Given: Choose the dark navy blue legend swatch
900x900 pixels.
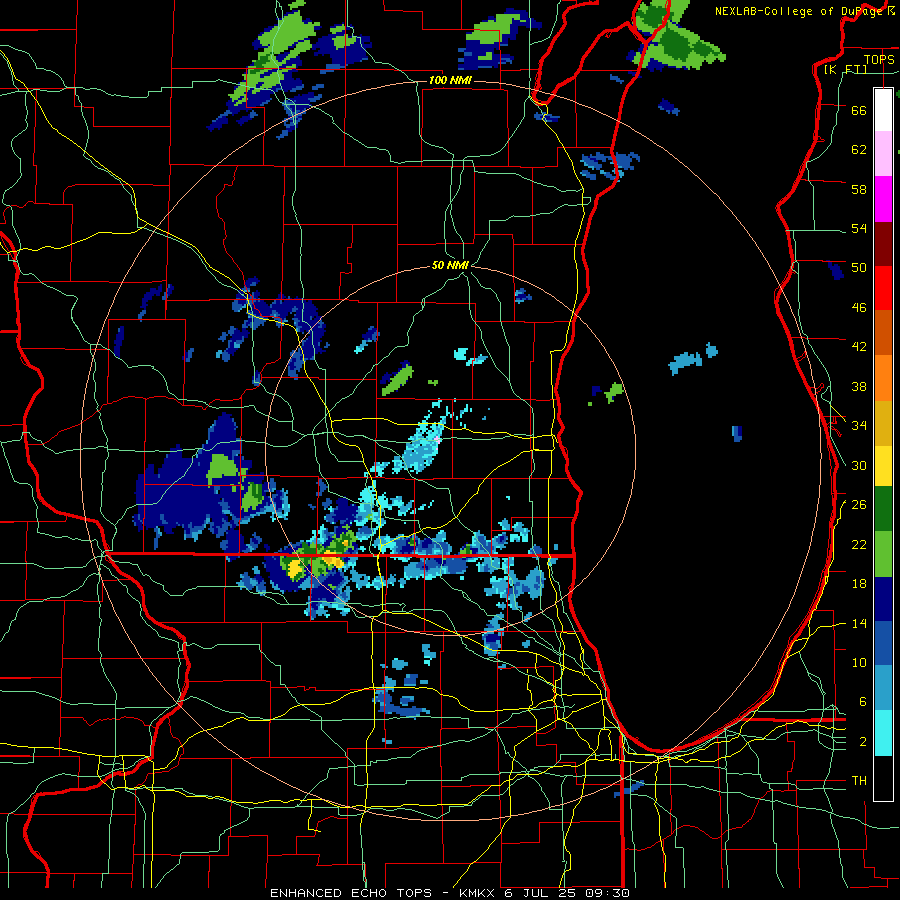Looking at the screenshot, I should [883, 599].
